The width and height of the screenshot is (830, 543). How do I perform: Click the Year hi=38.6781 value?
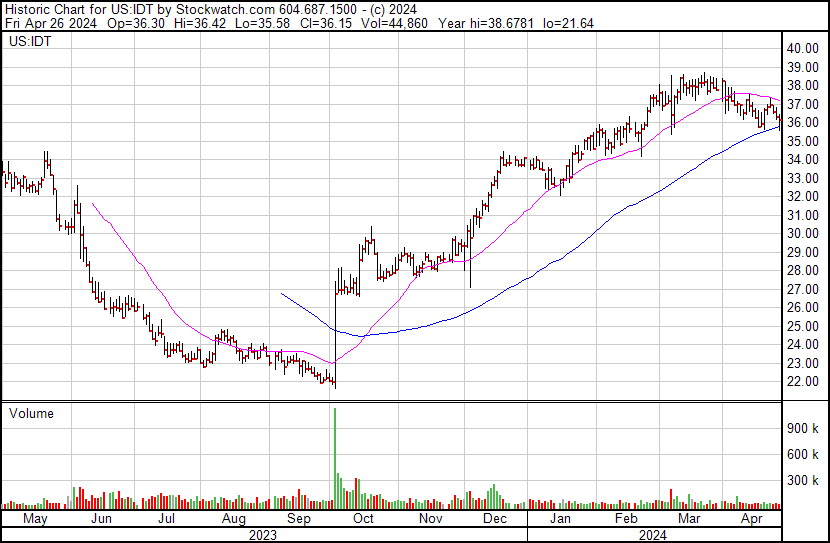(x=486, y=23)
